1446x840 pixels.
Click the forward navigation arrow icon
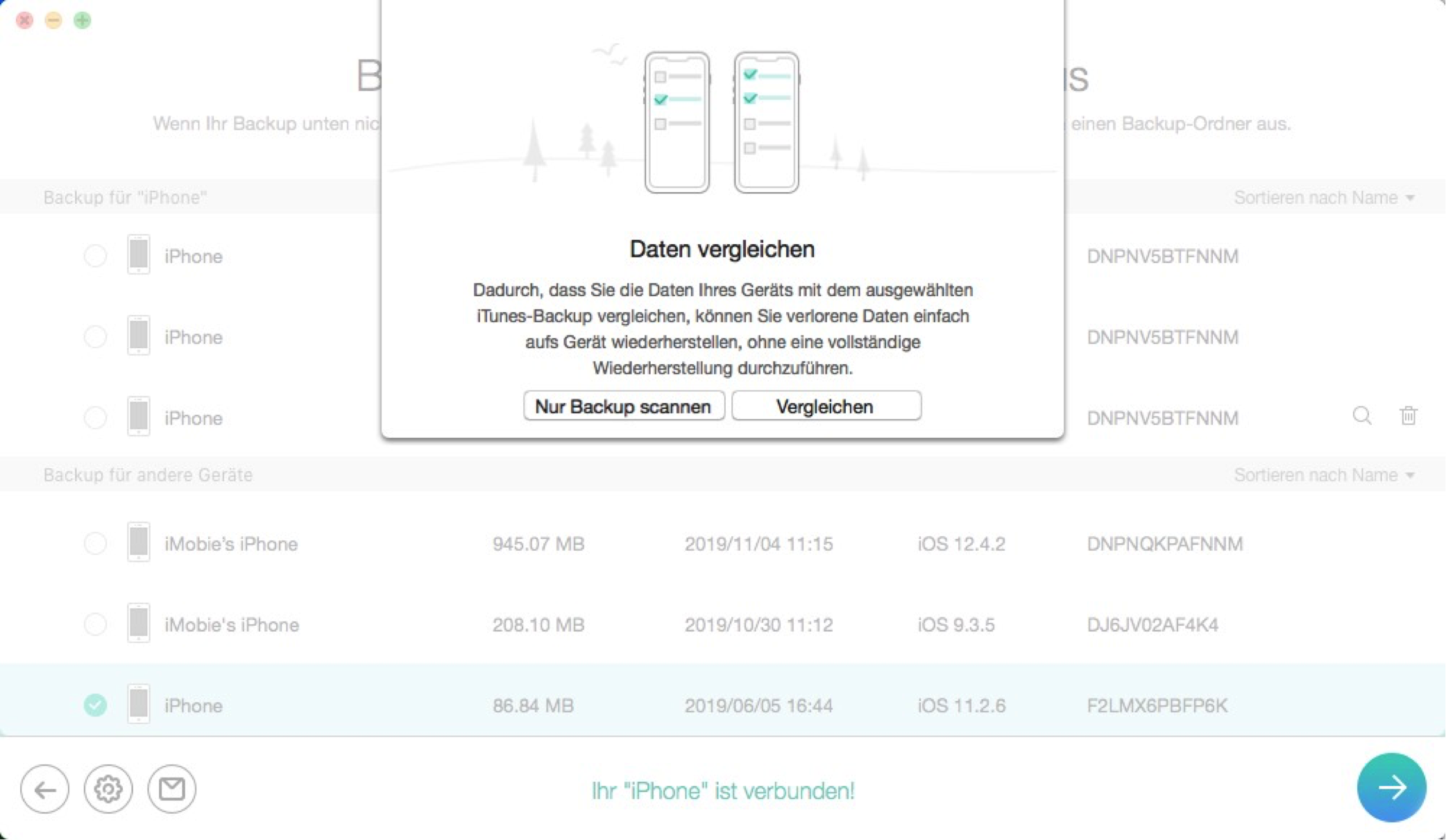(x=1392, y=789)
